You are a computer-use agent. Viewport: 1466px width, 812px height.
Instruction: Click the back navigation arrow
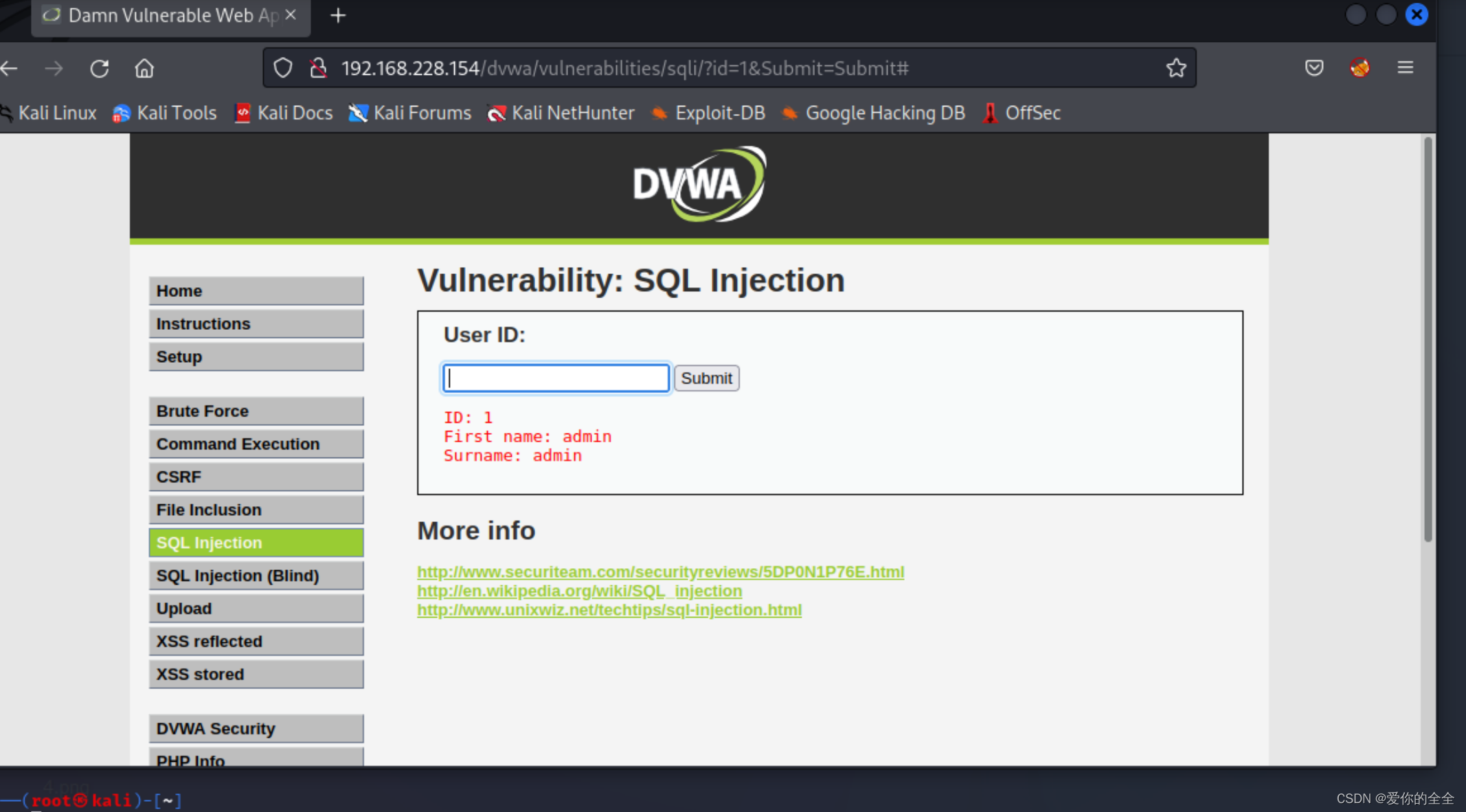(10, 68)
